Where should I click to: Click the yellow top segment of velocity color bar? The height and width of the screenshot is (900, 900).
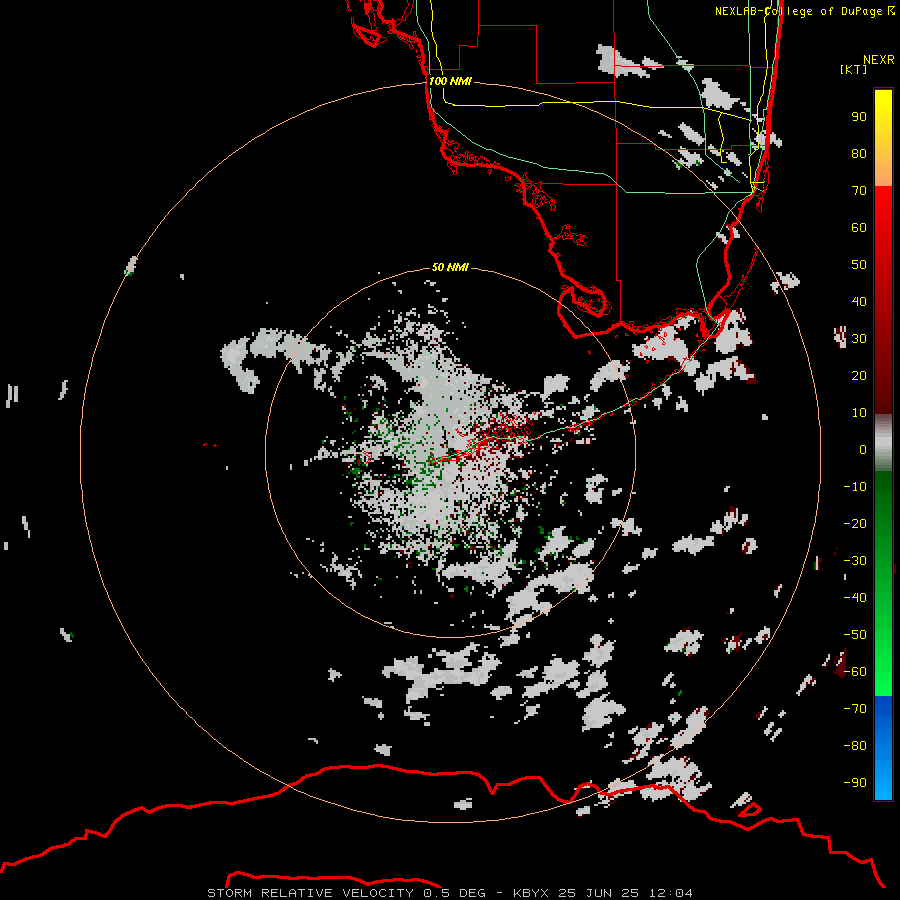click(883, 138)
